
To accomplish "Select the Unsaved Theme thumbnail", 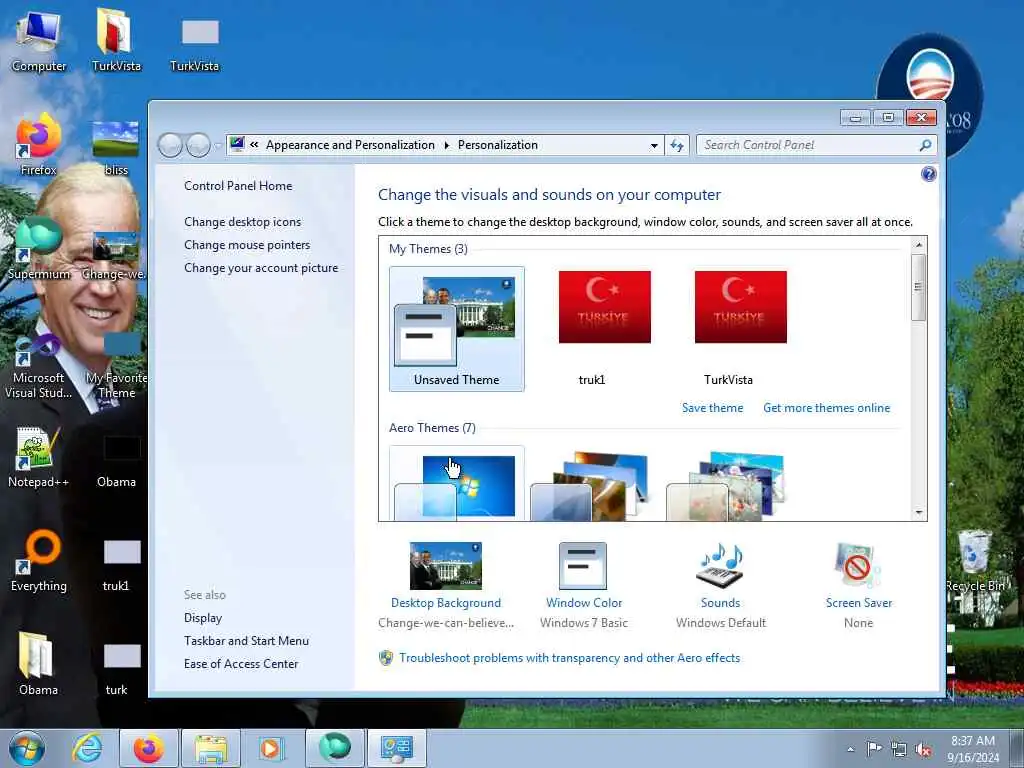I will (456, 329).
